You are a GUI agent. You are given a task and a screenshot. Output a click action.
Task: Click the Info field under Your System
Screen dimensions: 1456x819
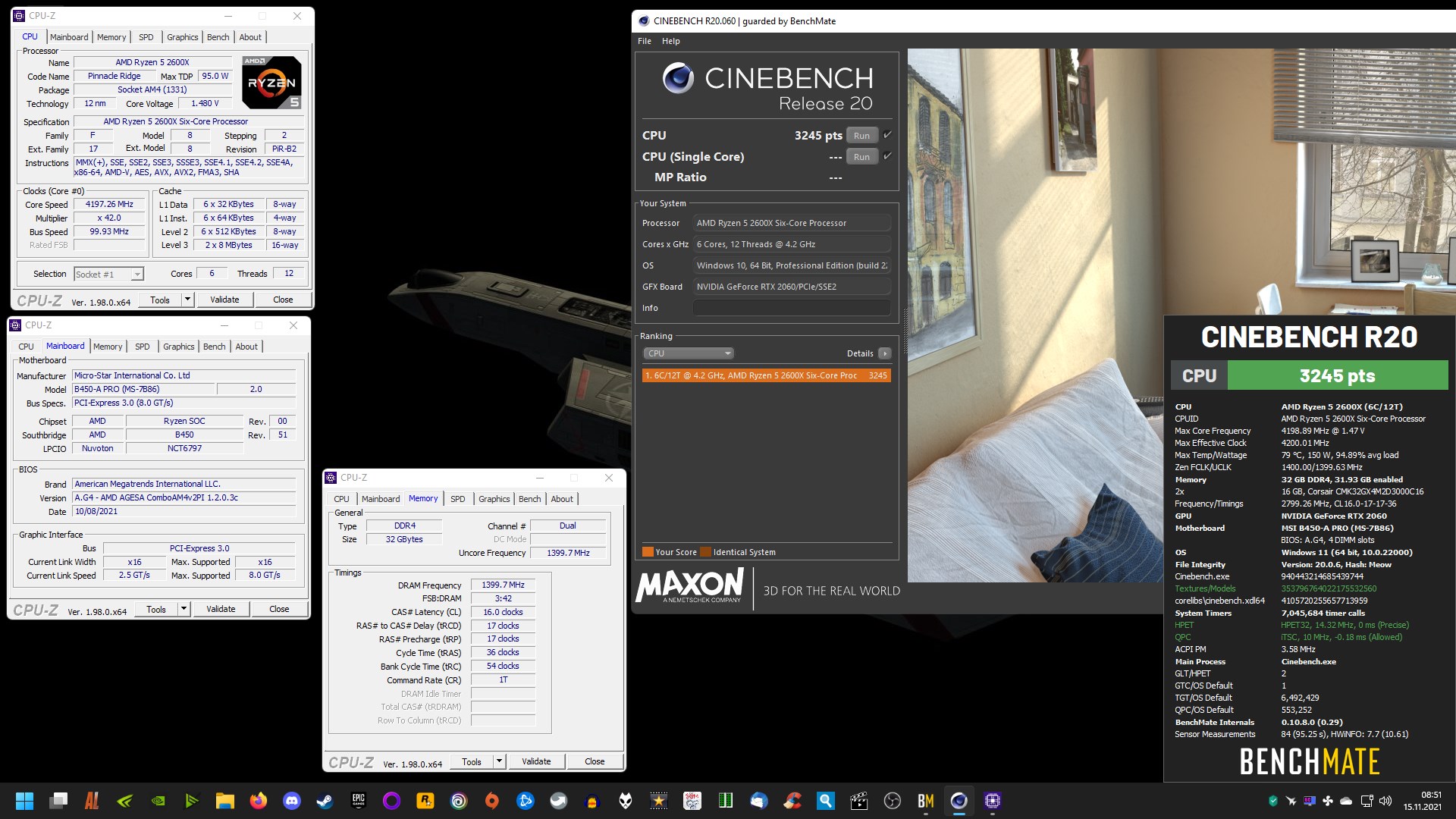pos(791,308)
